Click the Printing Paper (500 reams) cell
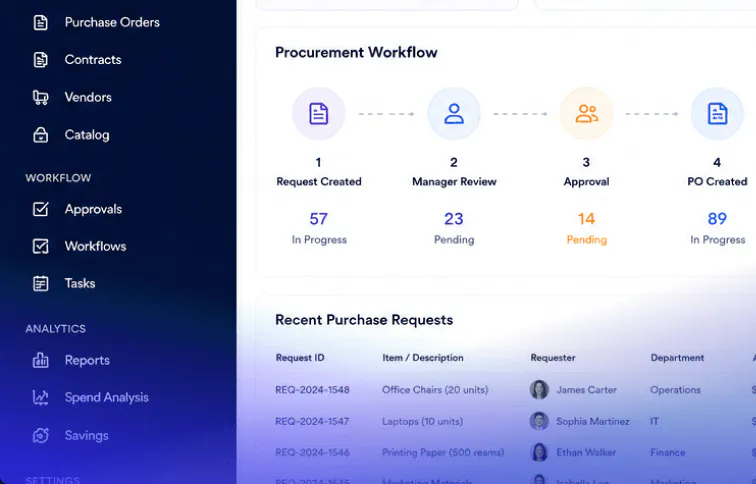Viewport: 756px width, 484px height. [x=443, y=452]
